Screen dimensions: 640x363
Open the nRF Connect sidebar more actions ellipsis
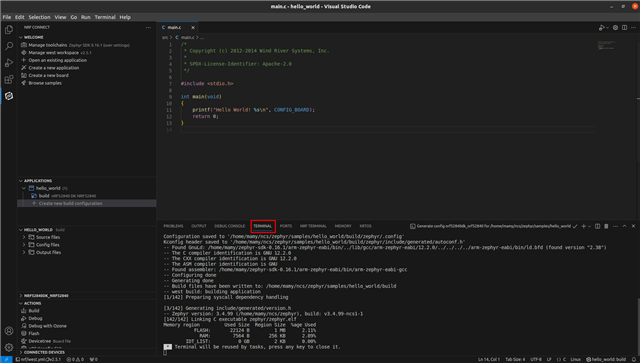click(148, 27)
